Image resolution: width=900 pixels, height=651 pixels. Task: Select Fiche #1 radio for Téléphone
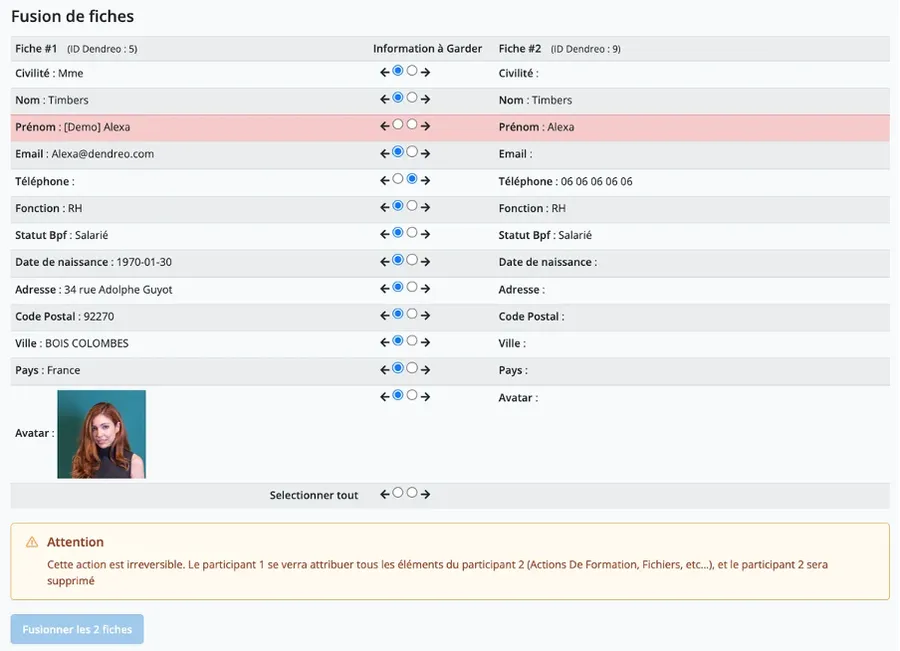click(398, 179)
